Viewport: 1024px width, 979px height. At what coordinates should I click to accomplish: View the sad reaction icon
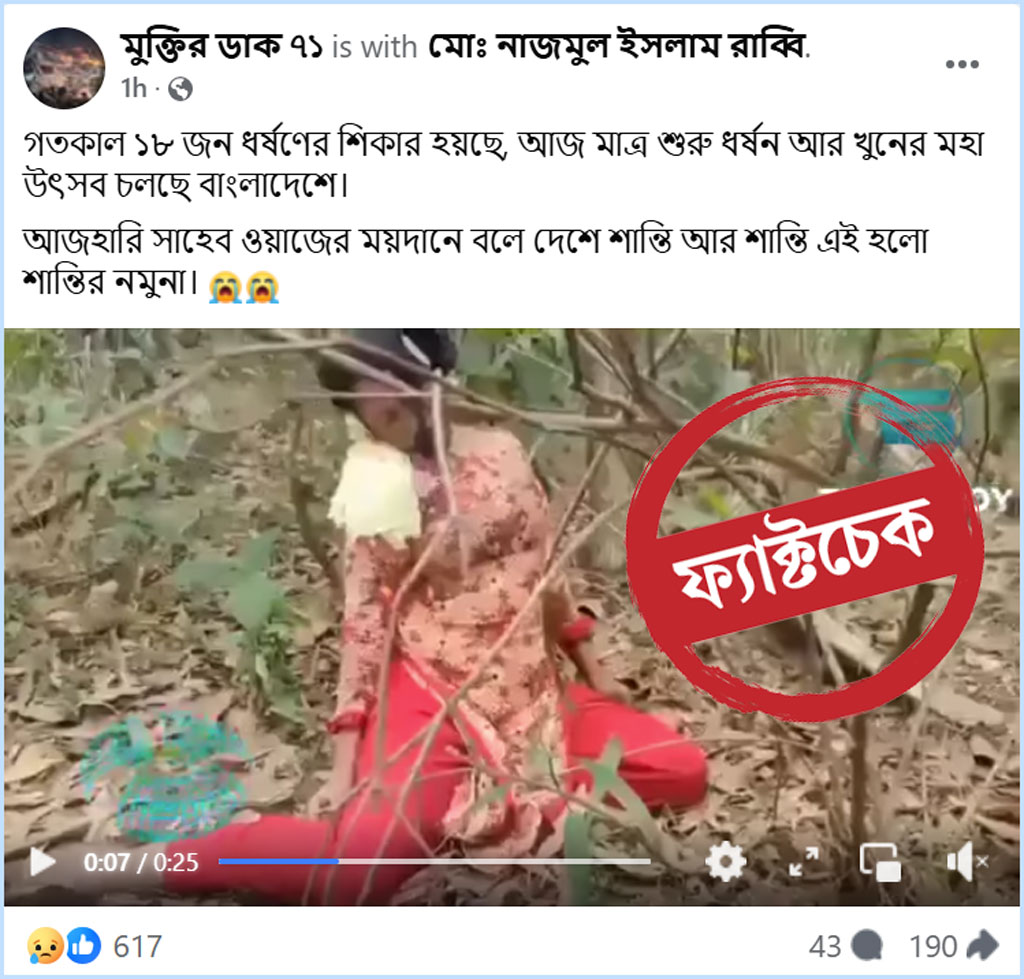(45, 946)
